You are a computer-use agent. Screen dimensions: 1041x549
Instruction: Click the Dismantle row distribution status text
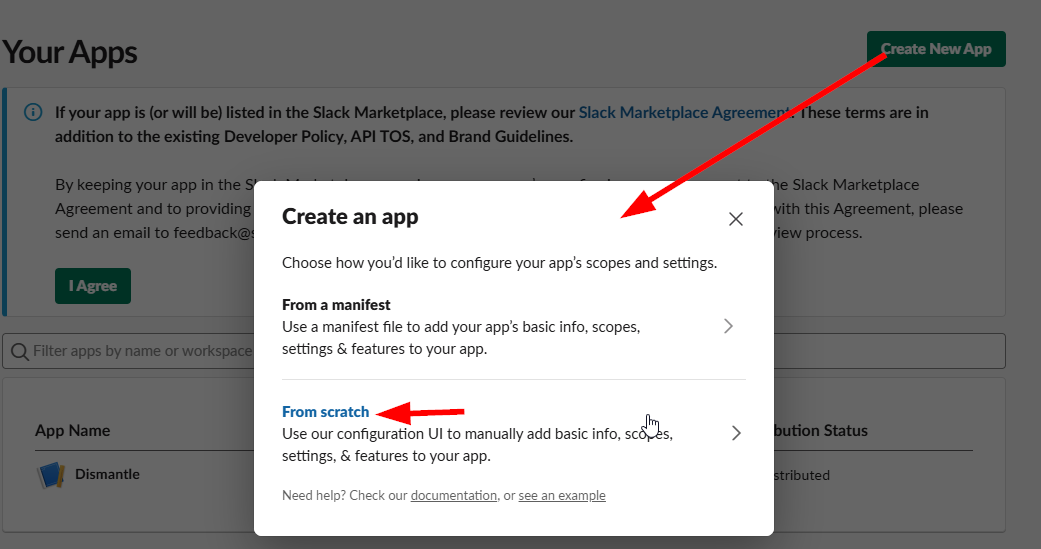pyautogui.click(x=801, y=476)
